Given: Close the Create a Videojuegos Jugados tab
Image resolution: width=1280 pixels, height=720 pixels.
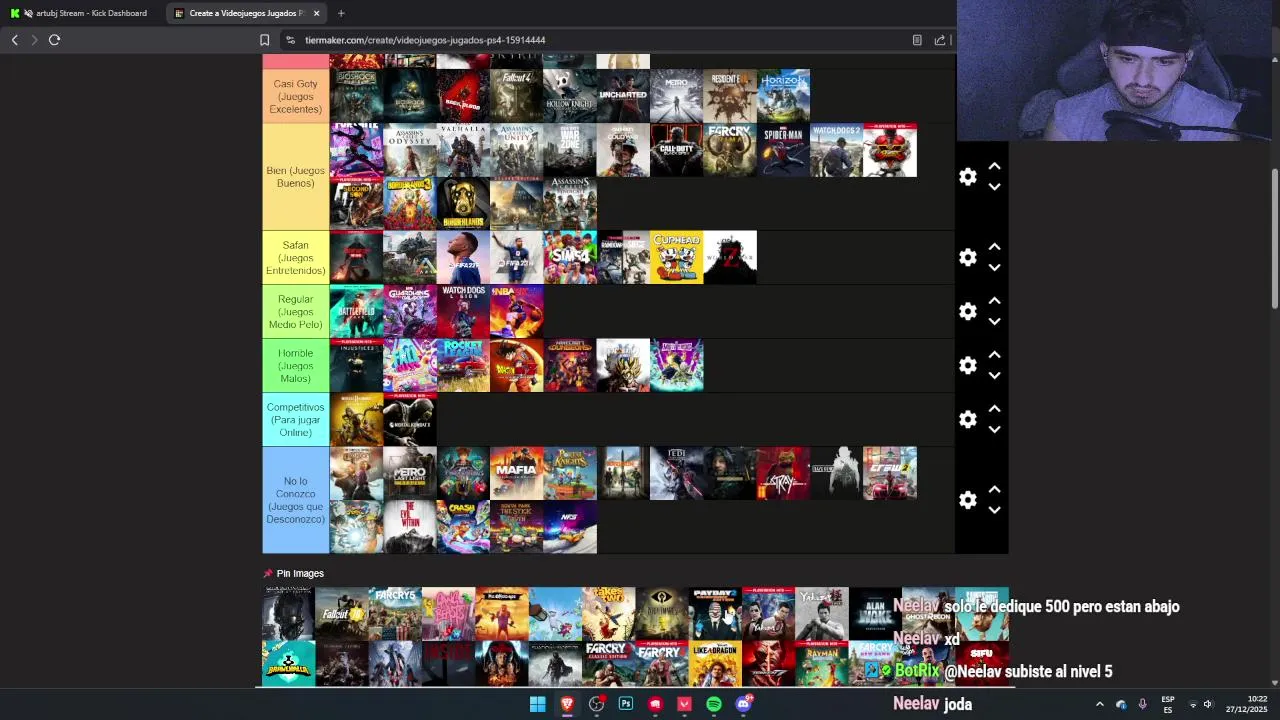Looking at the screenshot, I should (316, 13).
